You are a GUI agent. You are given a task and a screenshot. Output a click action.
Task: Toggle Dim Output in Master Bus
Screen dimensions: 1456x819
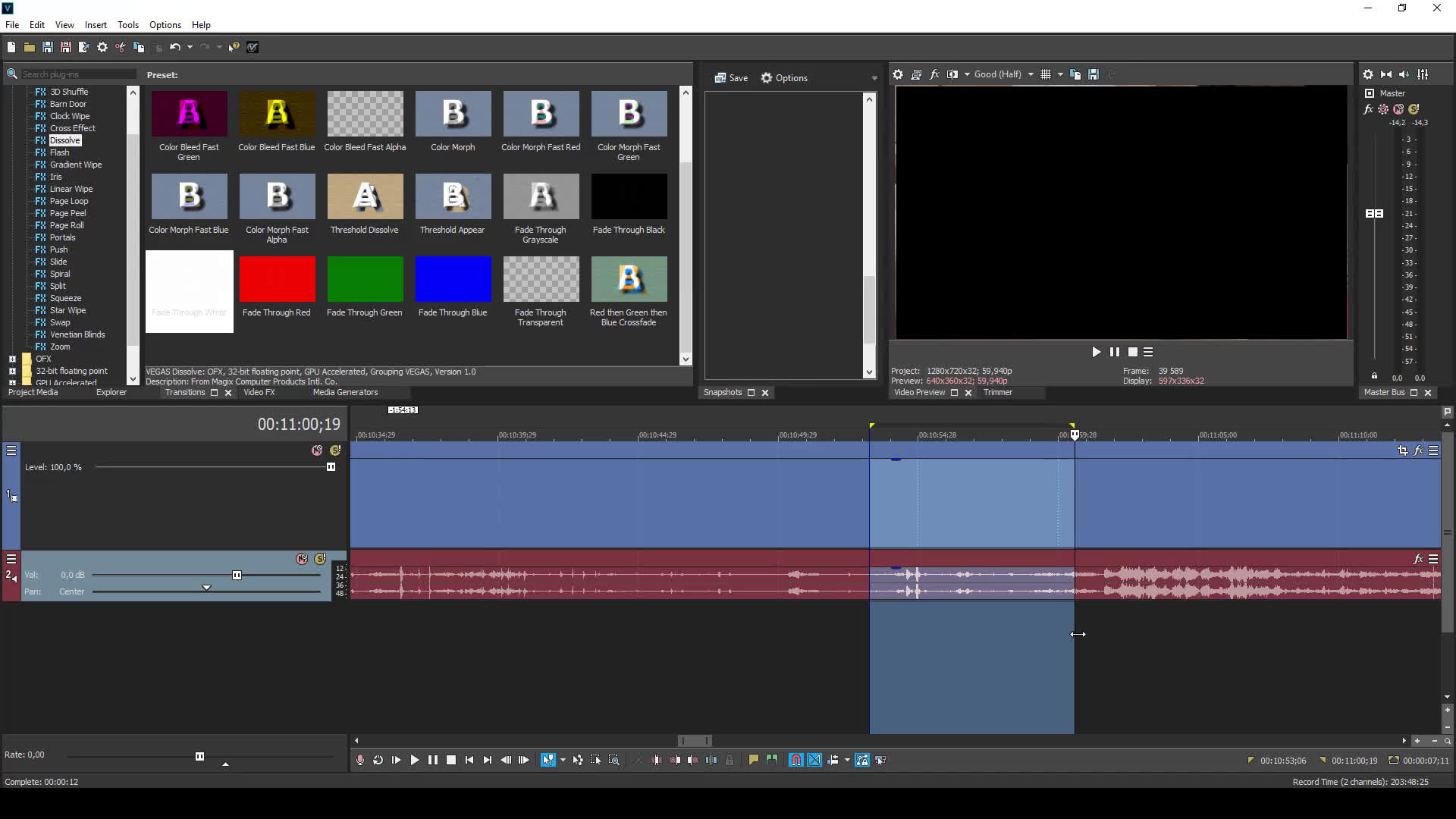tap(1404, 74)
